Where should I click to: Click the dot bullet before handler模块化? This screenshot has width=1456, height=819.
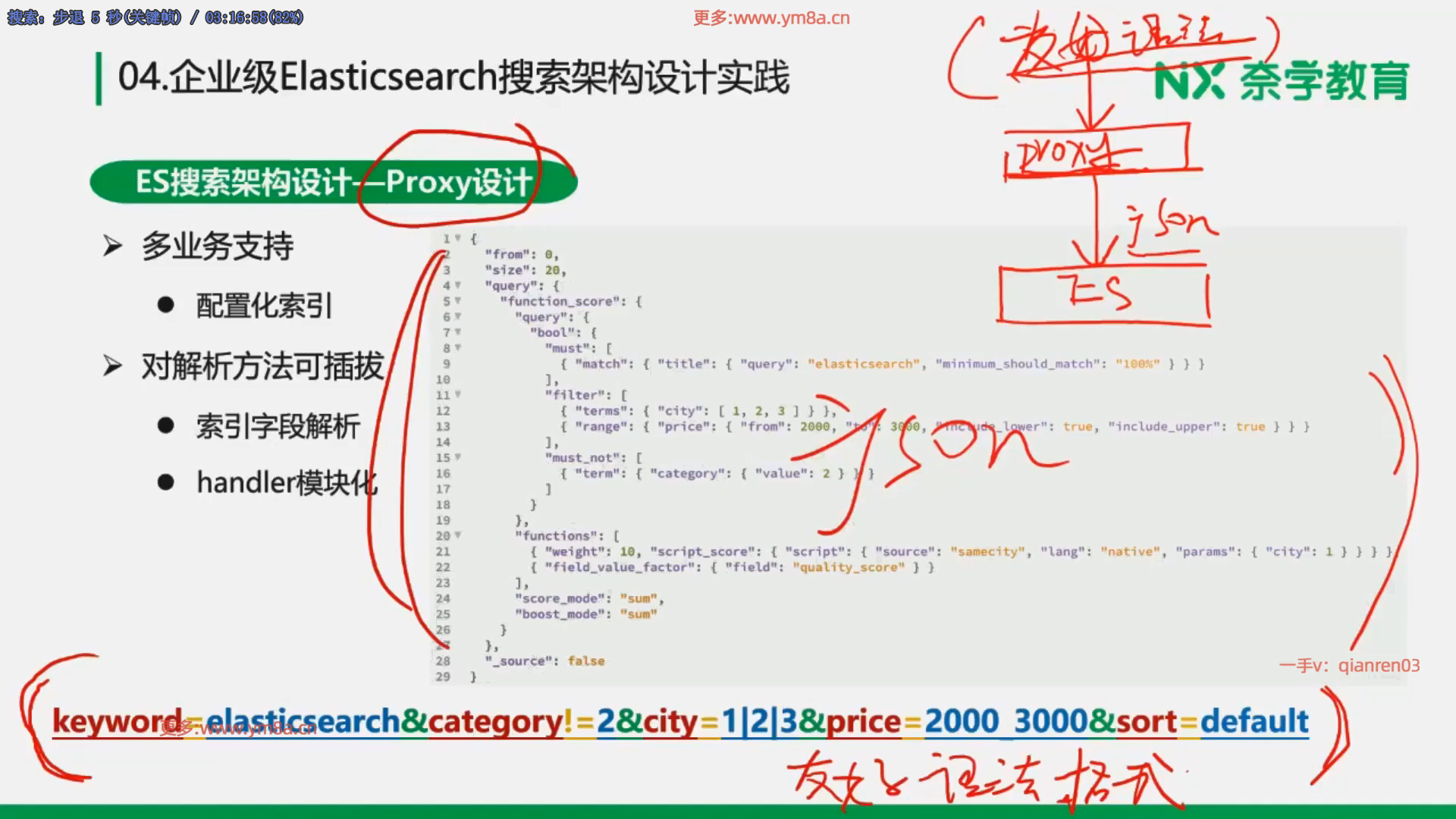coord(165,482)
